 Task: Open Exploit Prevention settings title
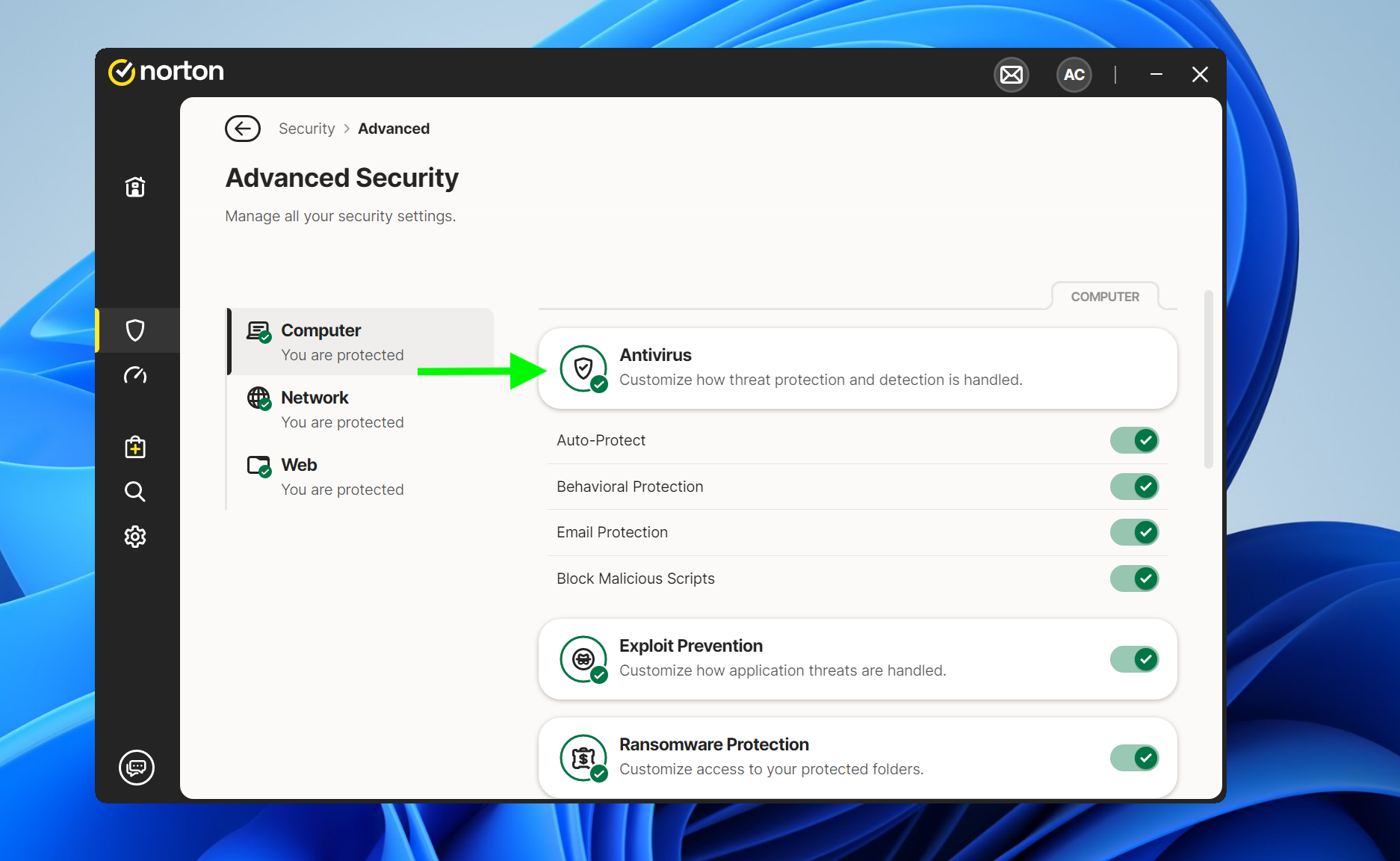tap(691, 646)
